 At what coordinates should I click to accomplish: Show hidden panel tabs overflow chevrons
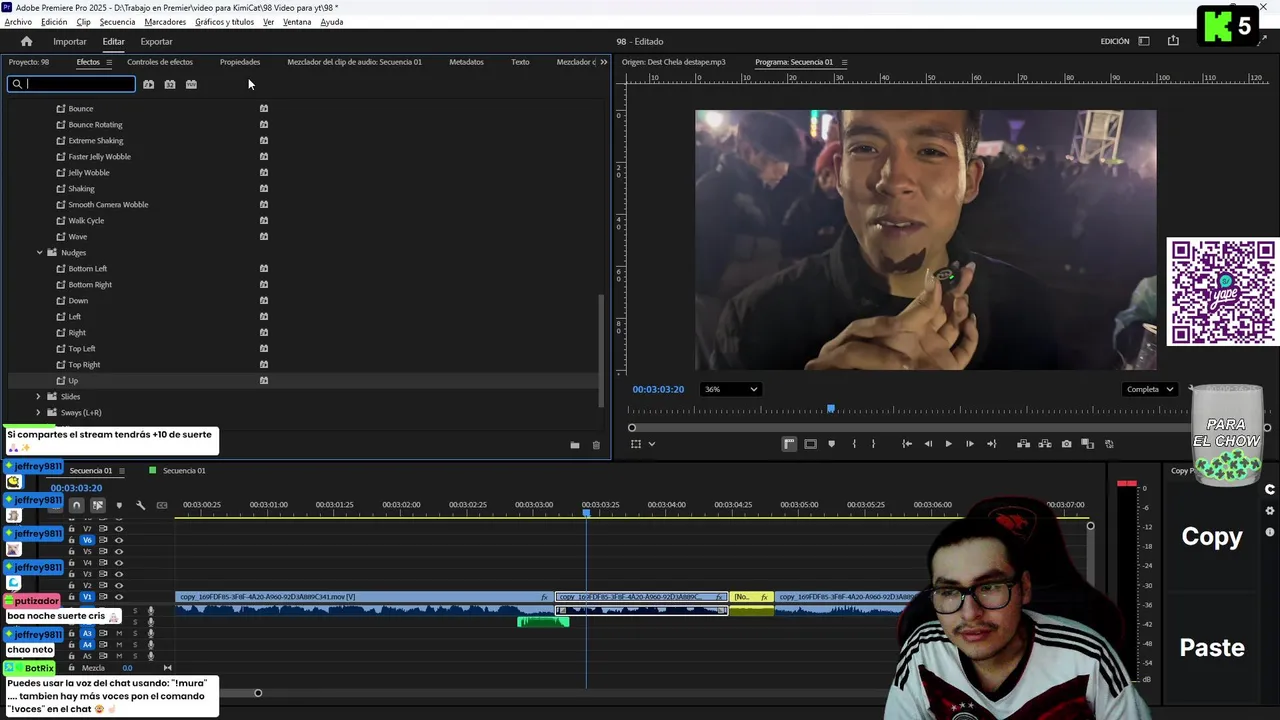point(603,62)
